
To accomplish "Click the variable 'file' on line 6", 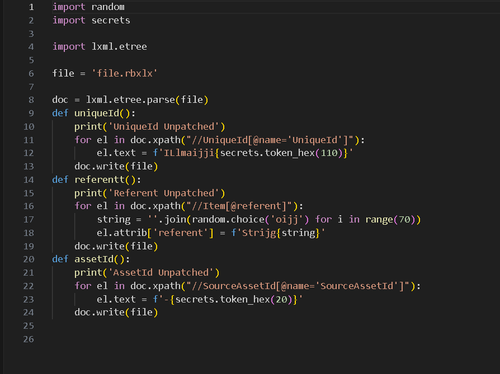I will click(x=63, y=73).
